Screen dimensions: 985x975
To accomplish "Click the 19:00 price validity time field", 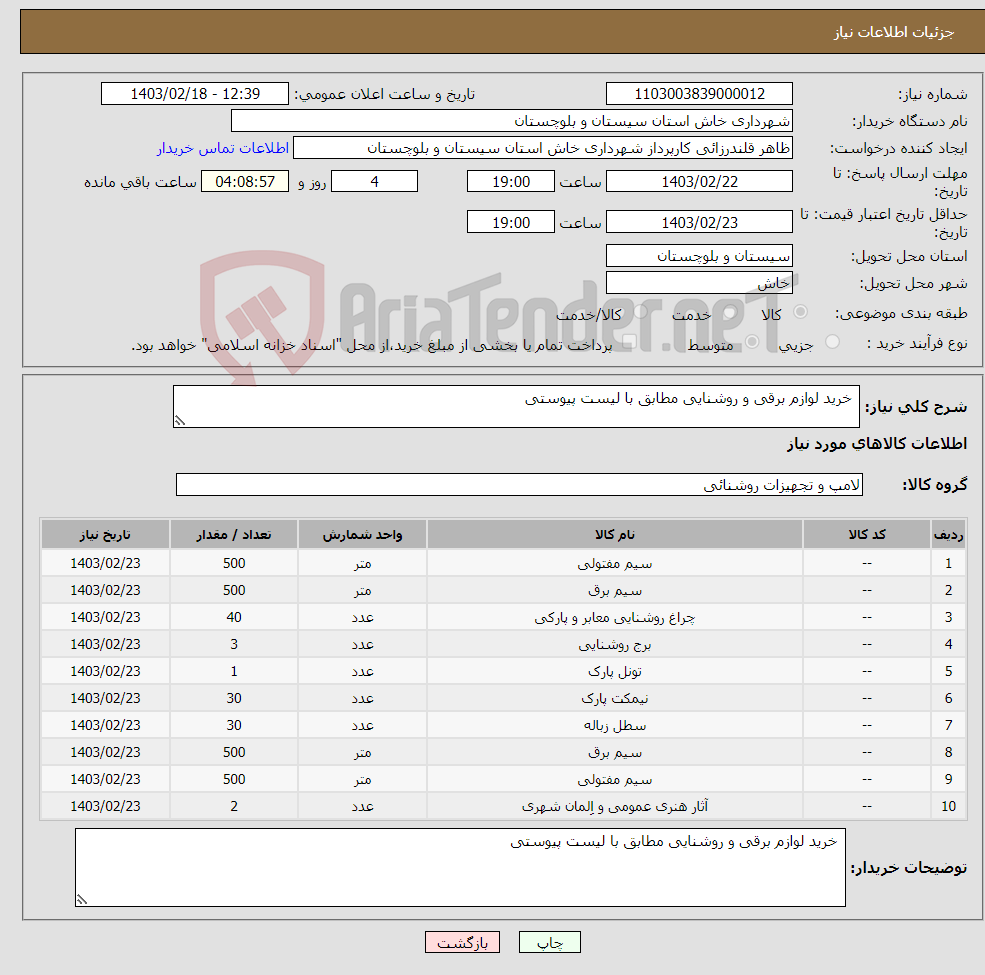I will pos(511,222).
